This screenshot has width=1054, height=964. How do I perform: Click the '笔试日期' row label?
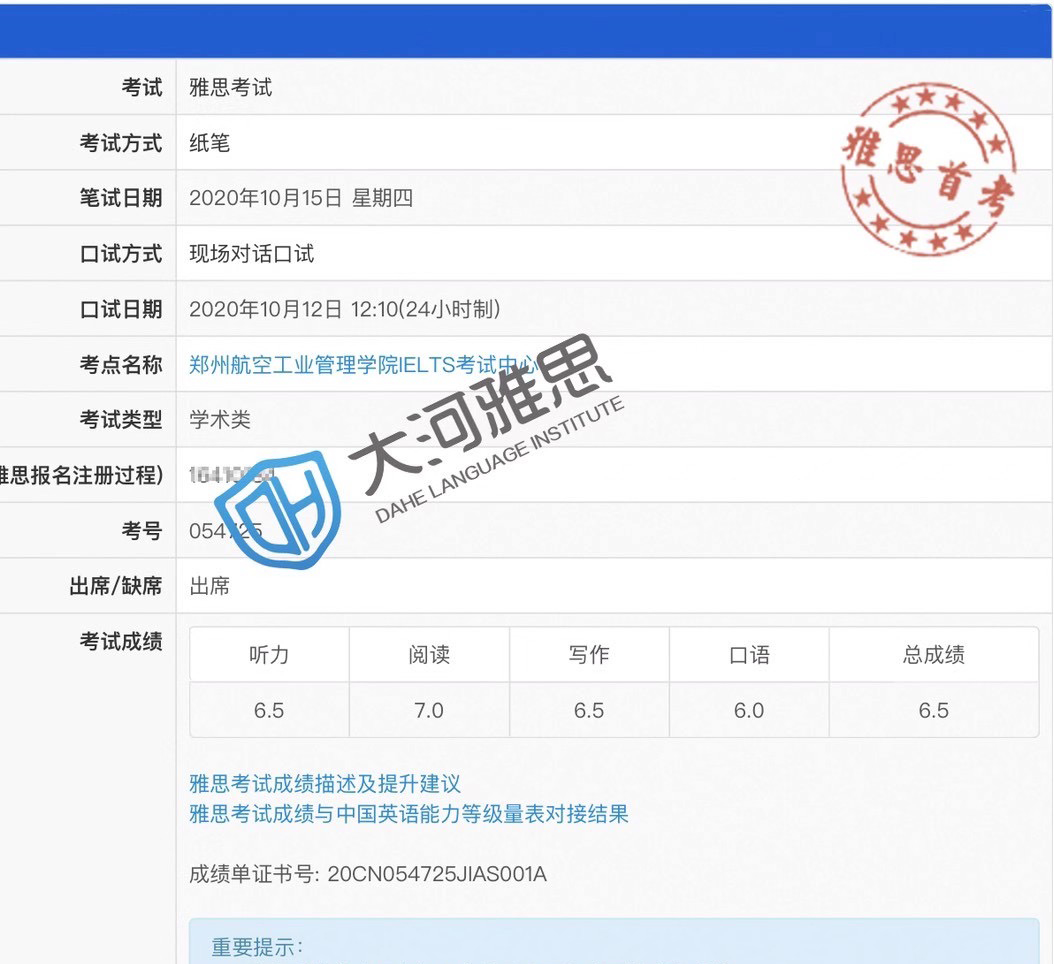[x=121, y=198]
